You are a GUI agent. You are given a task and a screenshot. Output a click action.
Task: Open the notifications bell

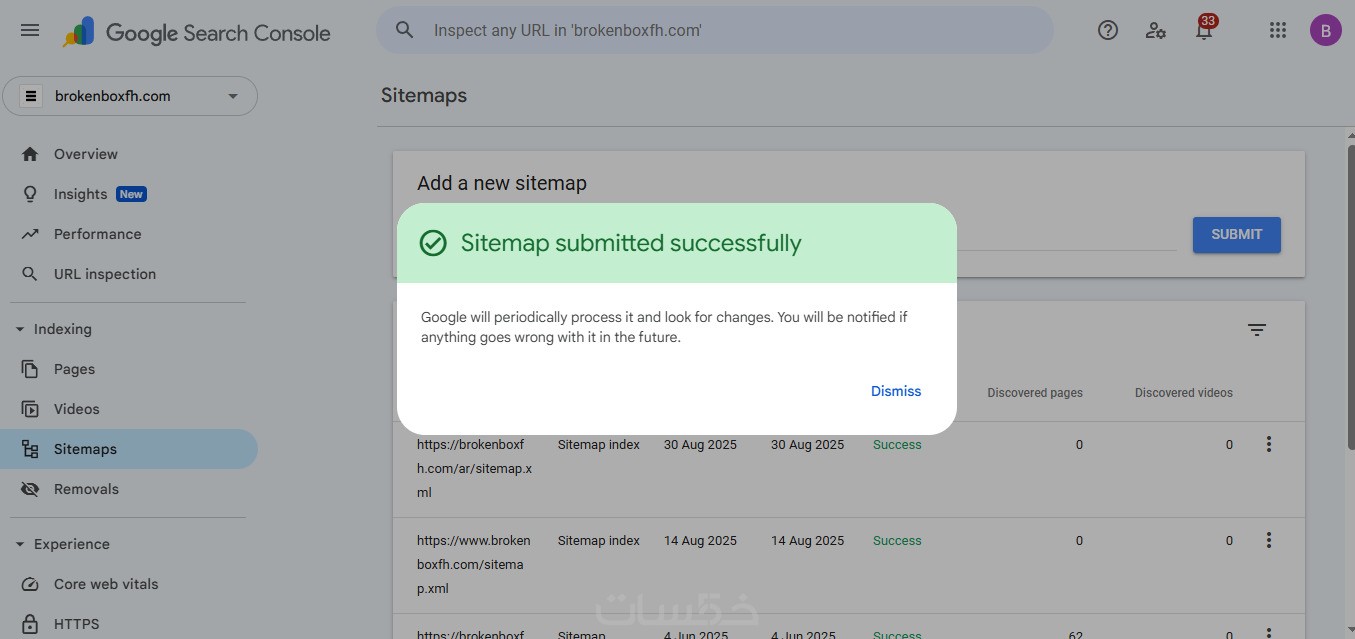coord(1204,31)
